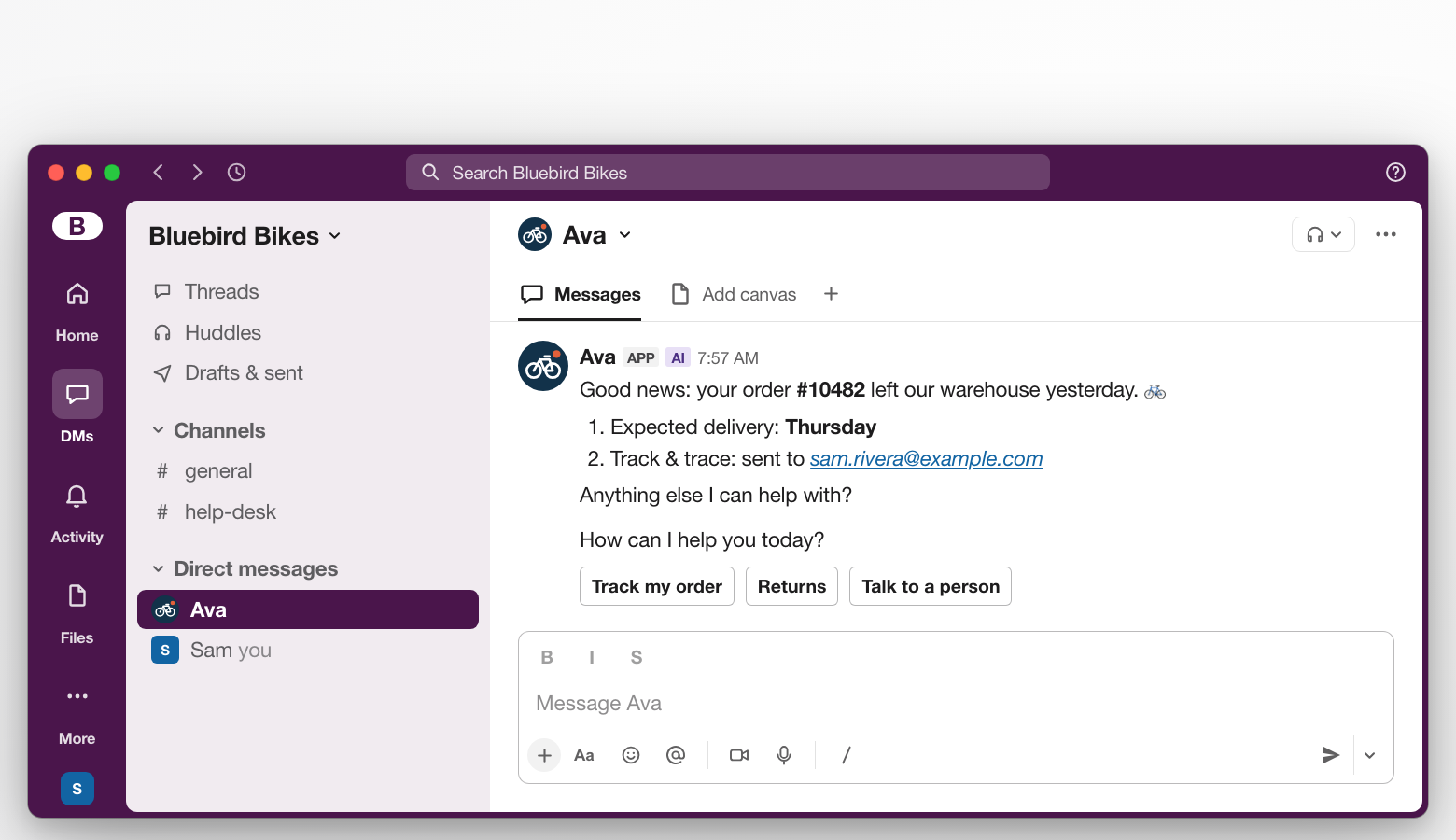Open the help question mark icon
Screen dimensions: 1456x840
coord(1395,172)
